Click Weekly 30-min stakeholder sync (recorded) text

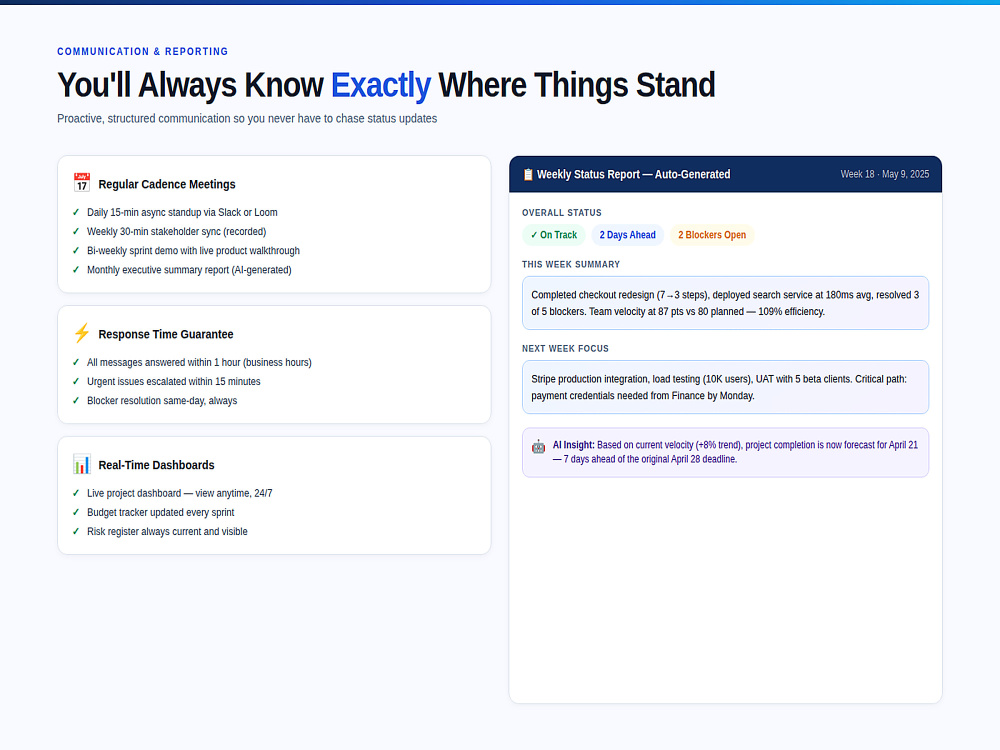pos(177,232)
